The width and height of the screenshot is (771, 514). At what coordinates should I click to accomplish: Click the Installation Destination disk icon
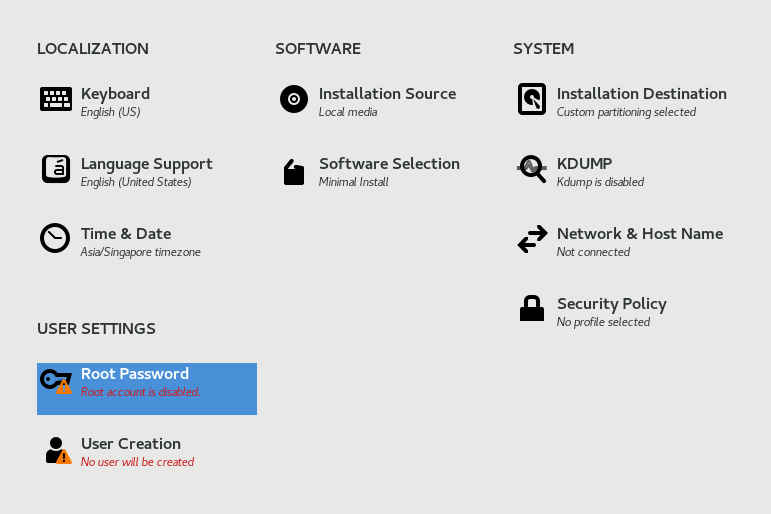[532, 99]
